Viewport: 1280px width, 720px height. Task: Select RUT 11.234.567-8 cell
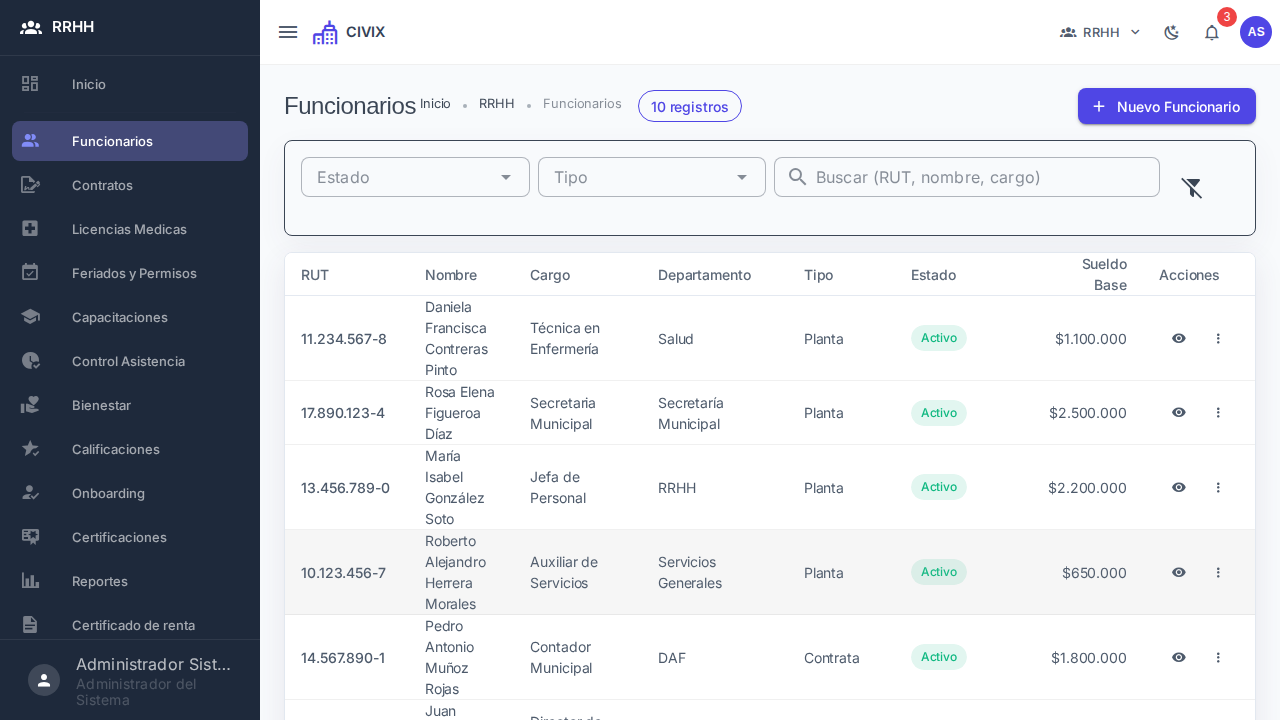(344, 338)
